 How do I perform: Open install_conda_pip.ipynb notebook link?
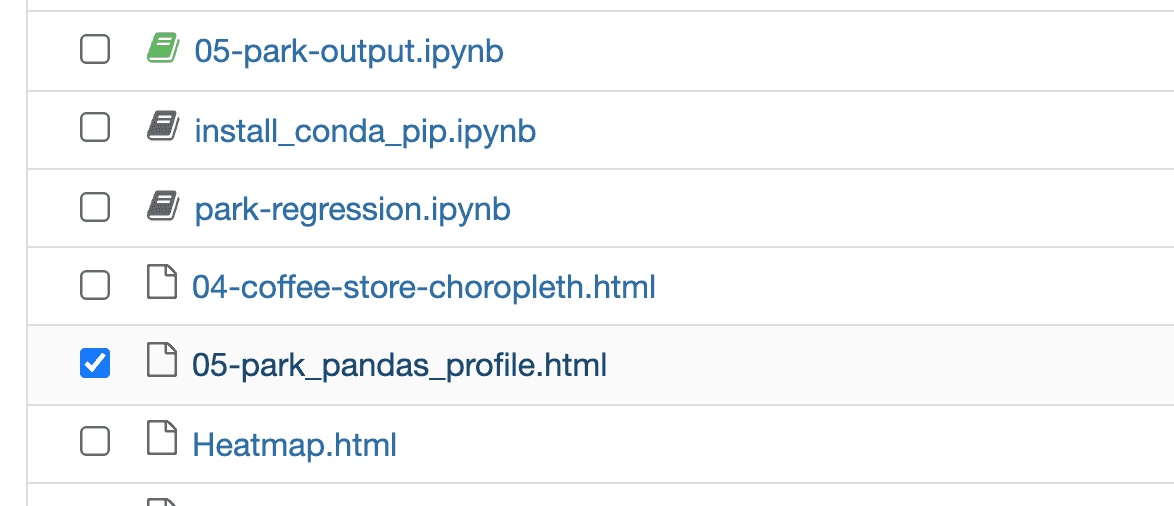pyautogui.click(x=365, y=130)
